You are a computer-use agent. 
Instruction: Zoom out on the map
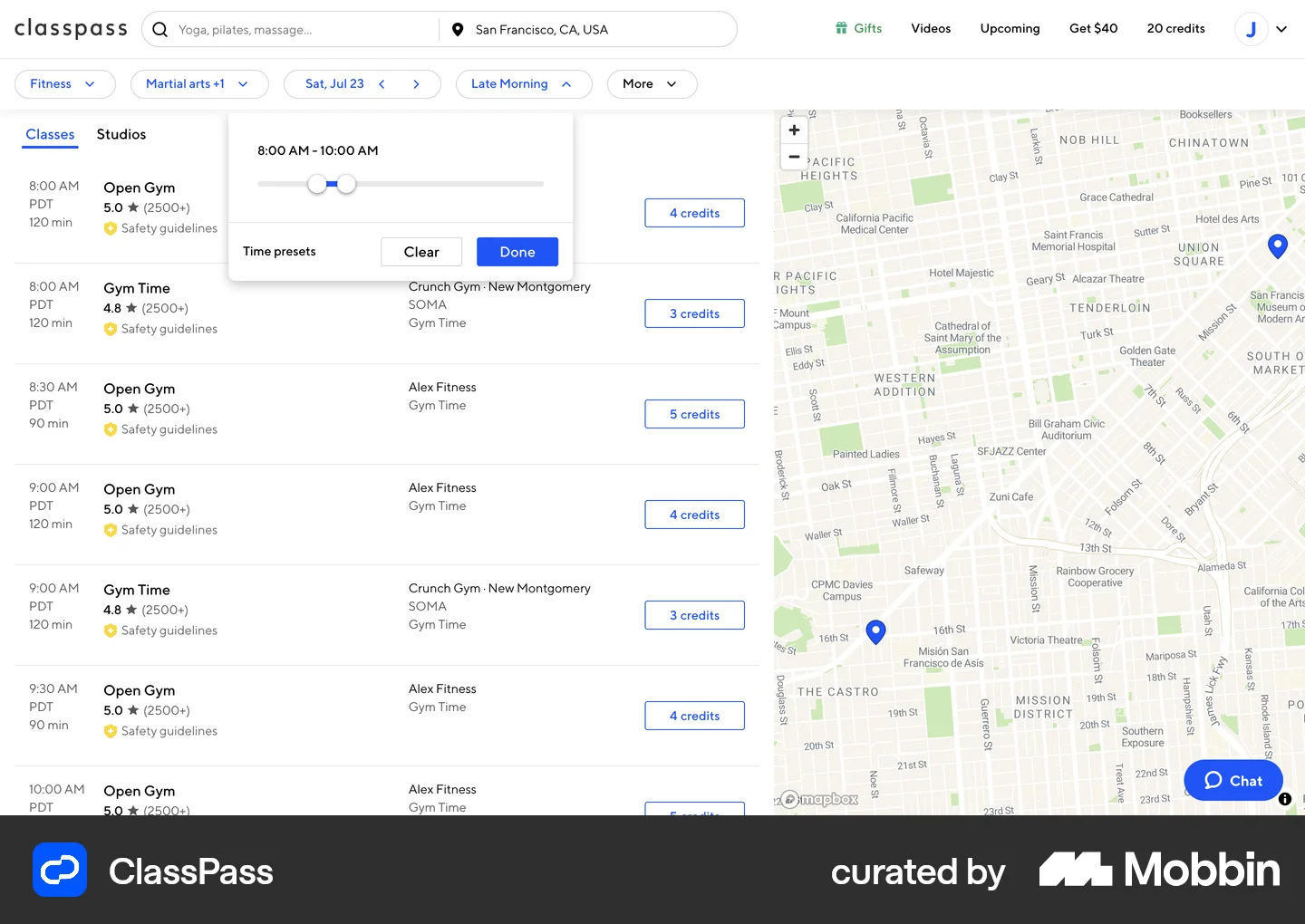[x=794, y=157]
